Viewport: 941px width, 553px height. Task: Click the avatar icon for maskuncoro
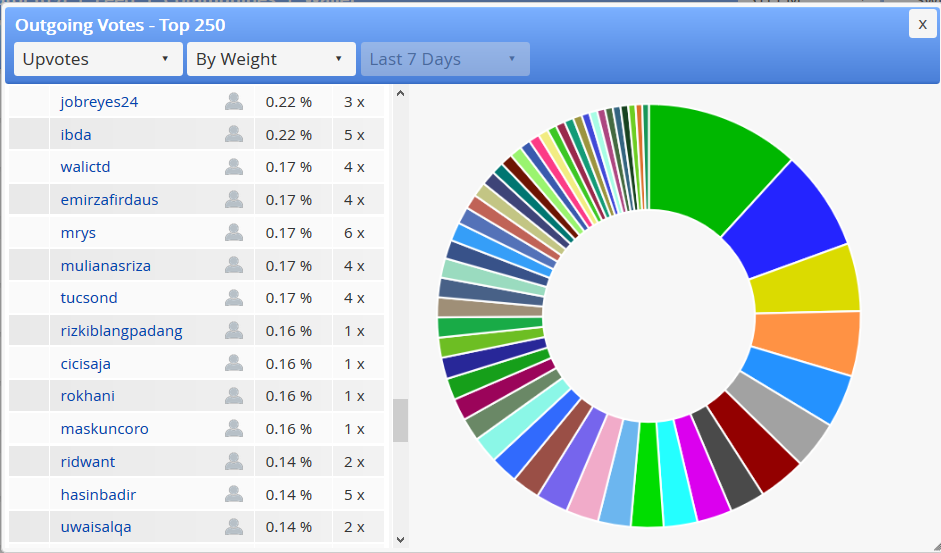(234, 429)
